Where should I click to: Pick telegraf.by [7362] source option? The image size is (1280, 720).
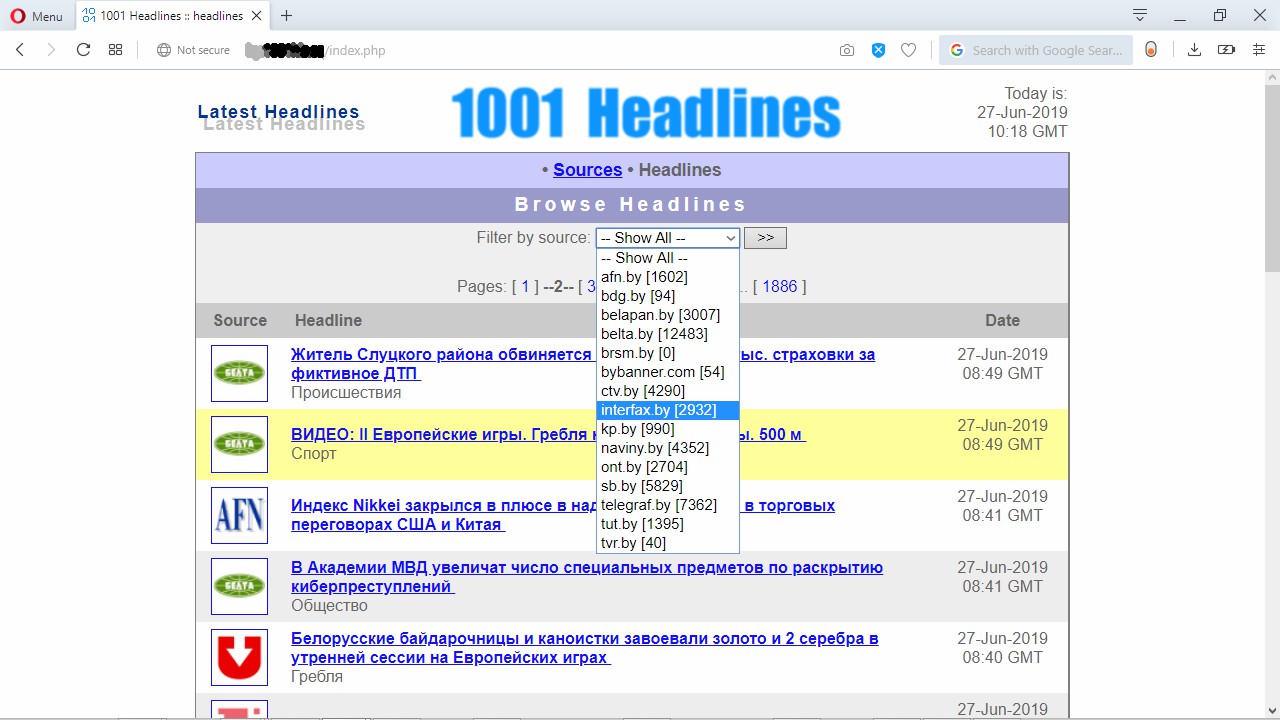[668, 505]
